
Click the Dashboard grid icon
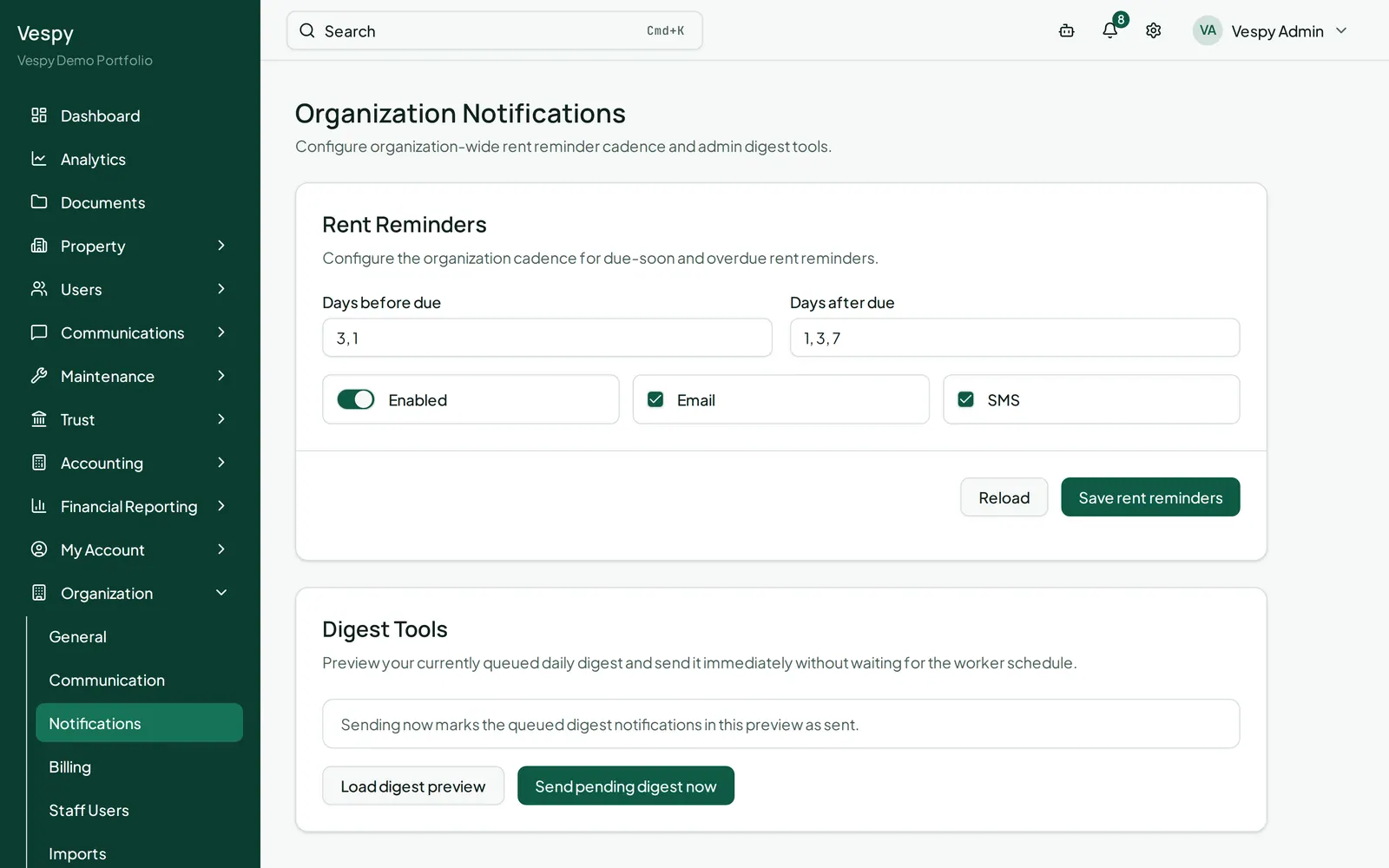39,115
